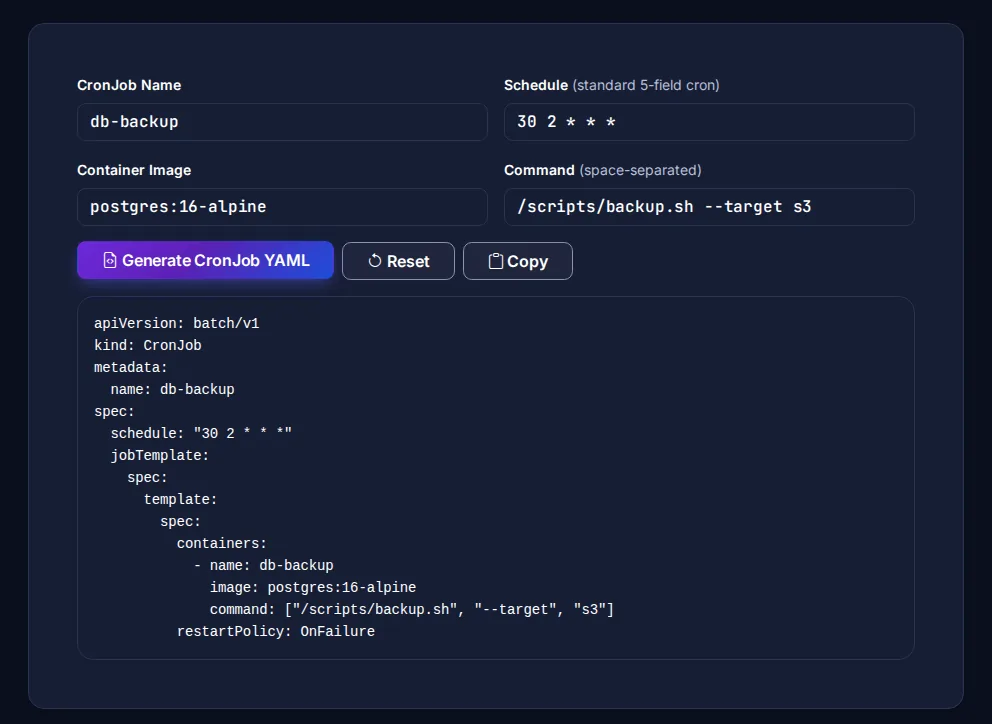992x724 pixels.
Task: Click the 'name: db-backup' metadata line
Action: point(172,389)
